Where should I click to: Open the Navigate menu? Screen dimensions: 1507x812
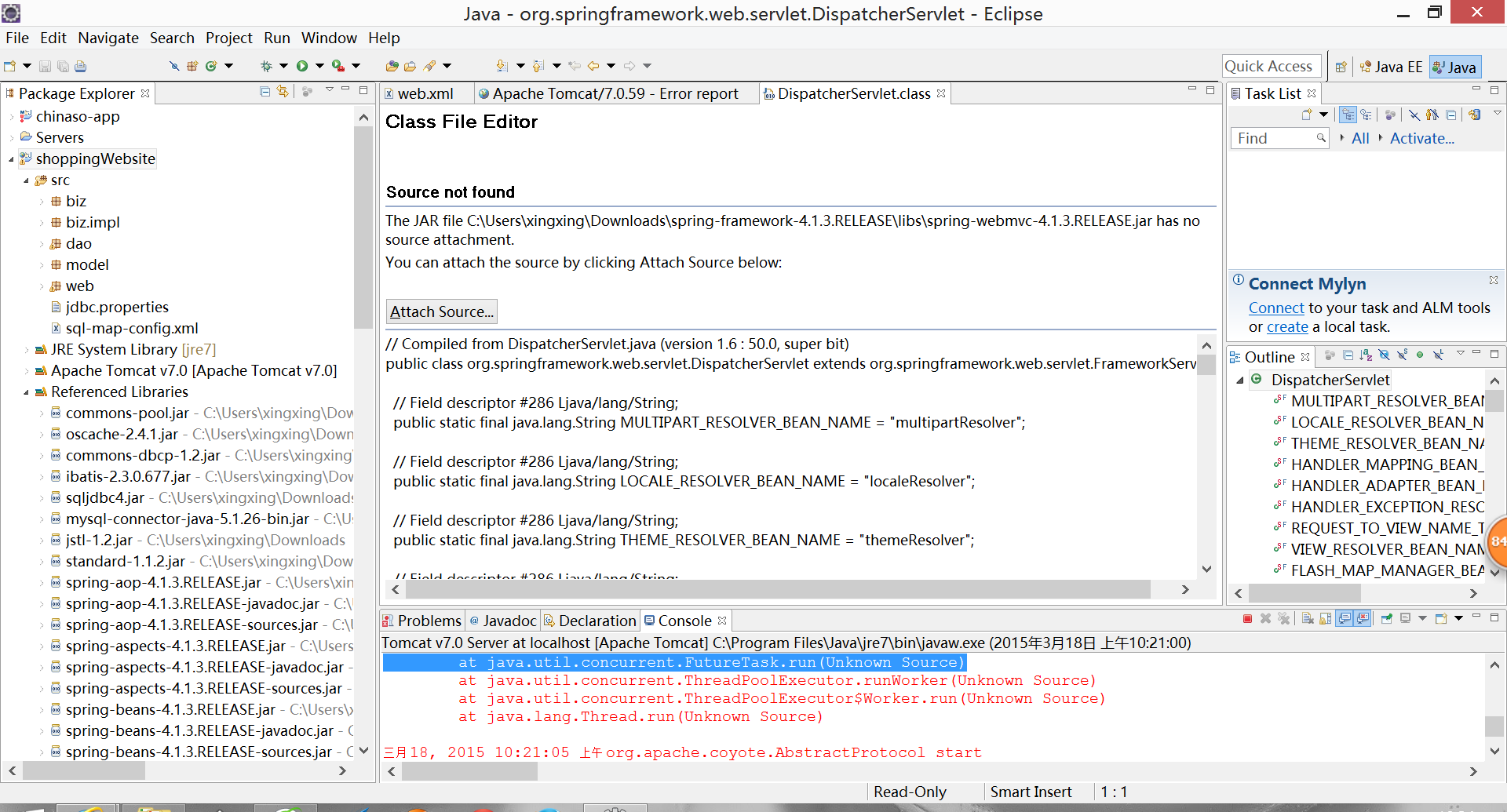click(x=108, y=38)
